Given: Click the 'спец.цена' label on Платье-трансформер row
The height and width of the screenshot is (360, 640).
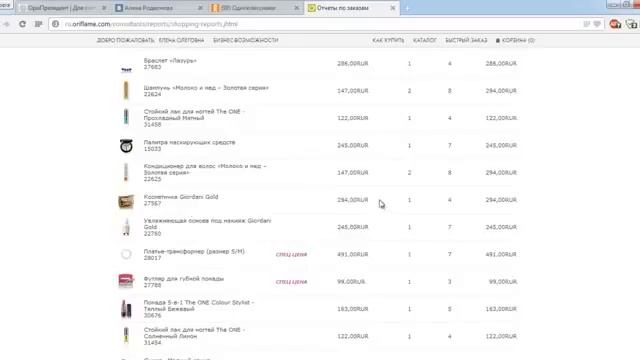Looking at the screenshot, I should [x=291, y=255].
